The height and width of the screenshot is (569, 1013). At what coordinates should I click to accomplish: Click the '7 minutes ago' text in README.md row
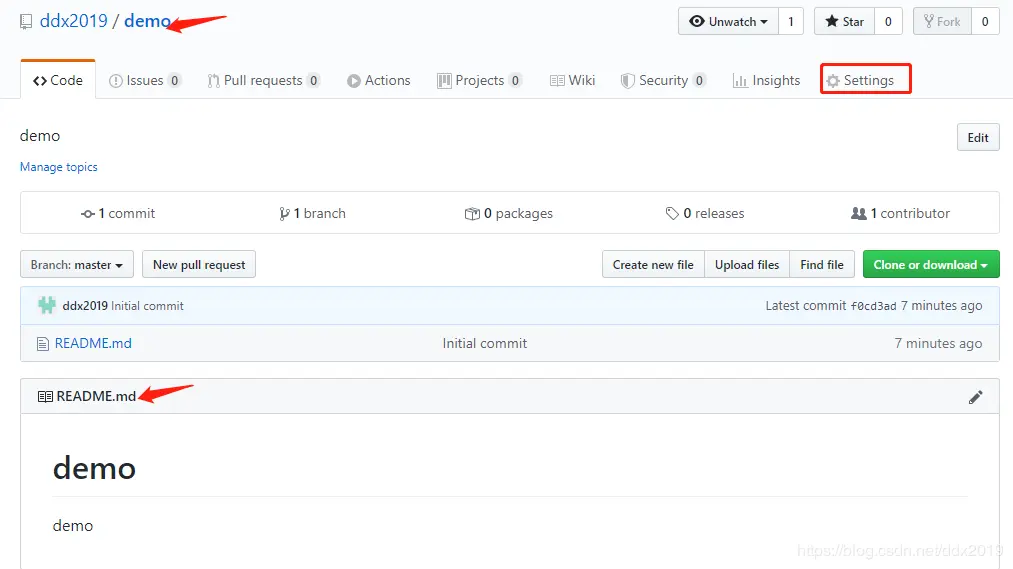(x=938, y=343)
